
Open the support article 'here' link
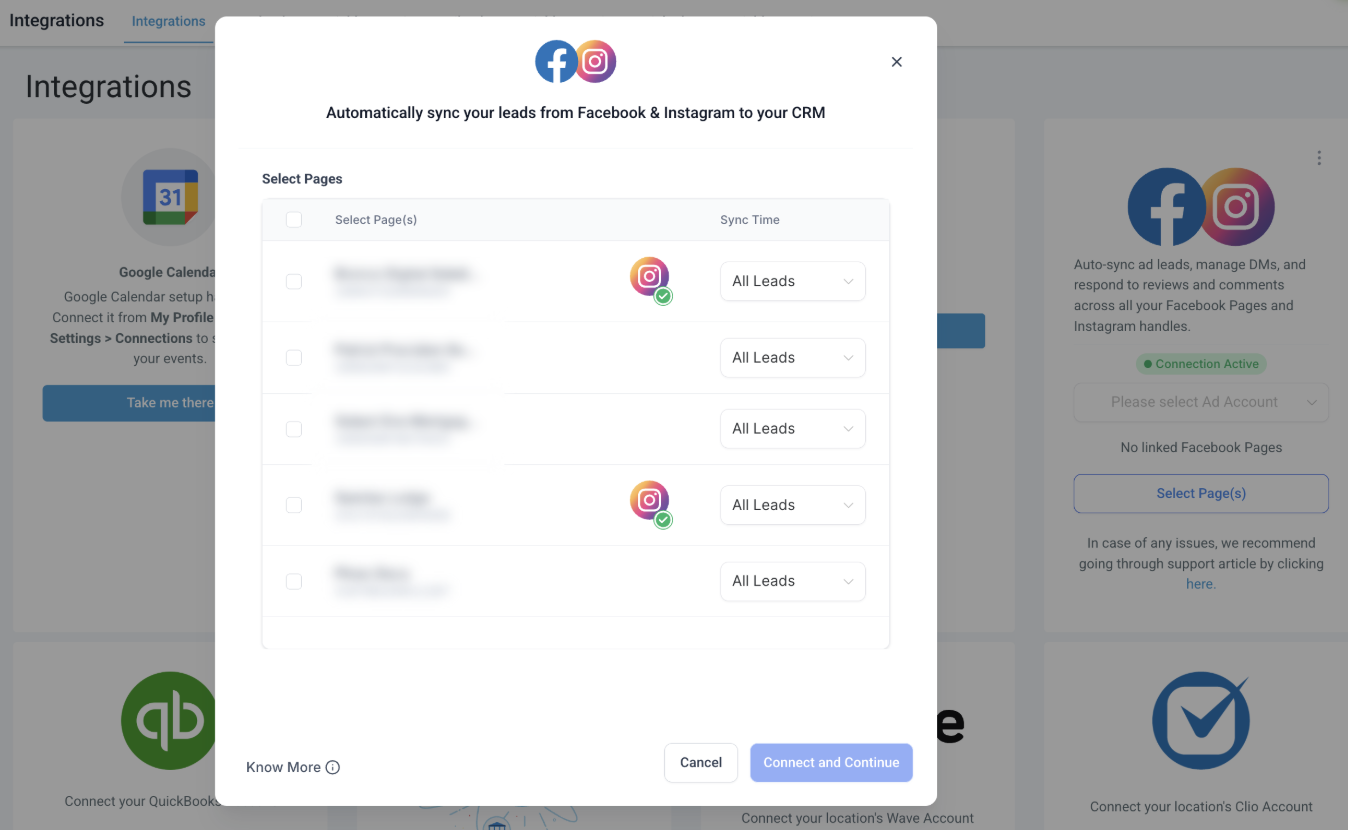point(1200,584)
